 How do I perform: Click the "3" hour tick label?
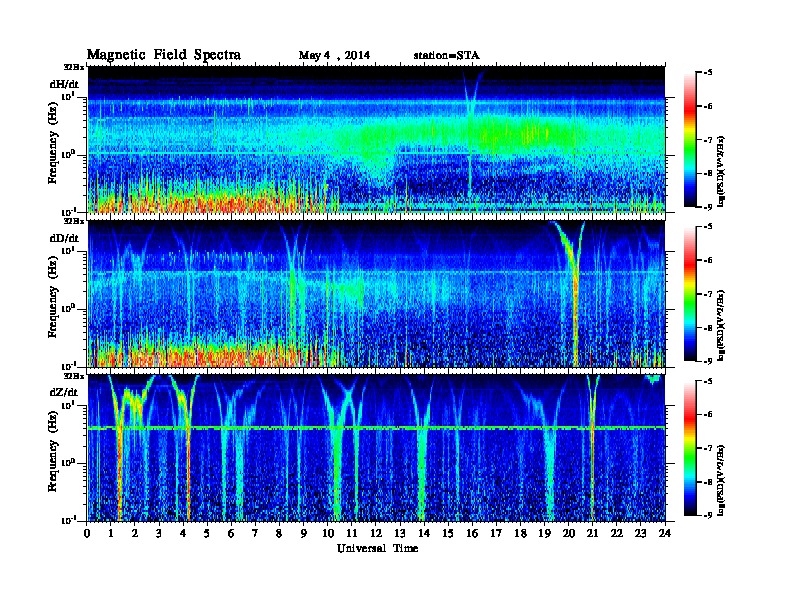coord(159,534)
